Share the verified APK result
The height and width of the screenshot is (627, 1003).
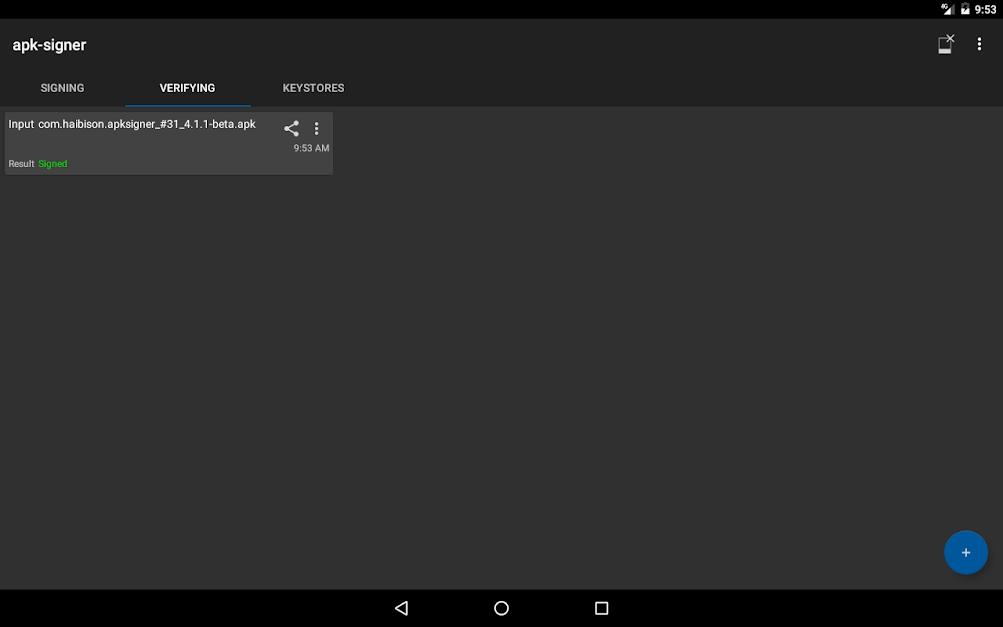point(291,128)
